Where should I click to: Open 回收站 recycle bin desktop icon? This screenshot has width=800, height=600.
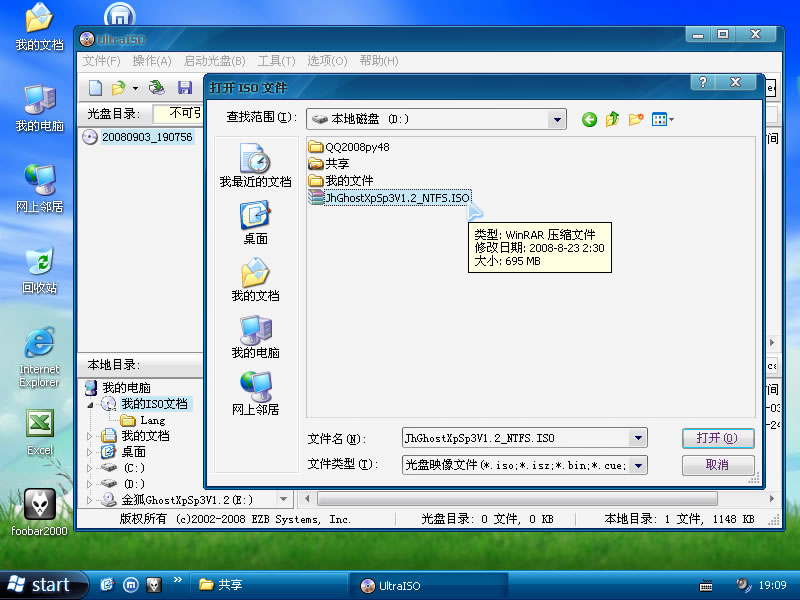[39, 270]
